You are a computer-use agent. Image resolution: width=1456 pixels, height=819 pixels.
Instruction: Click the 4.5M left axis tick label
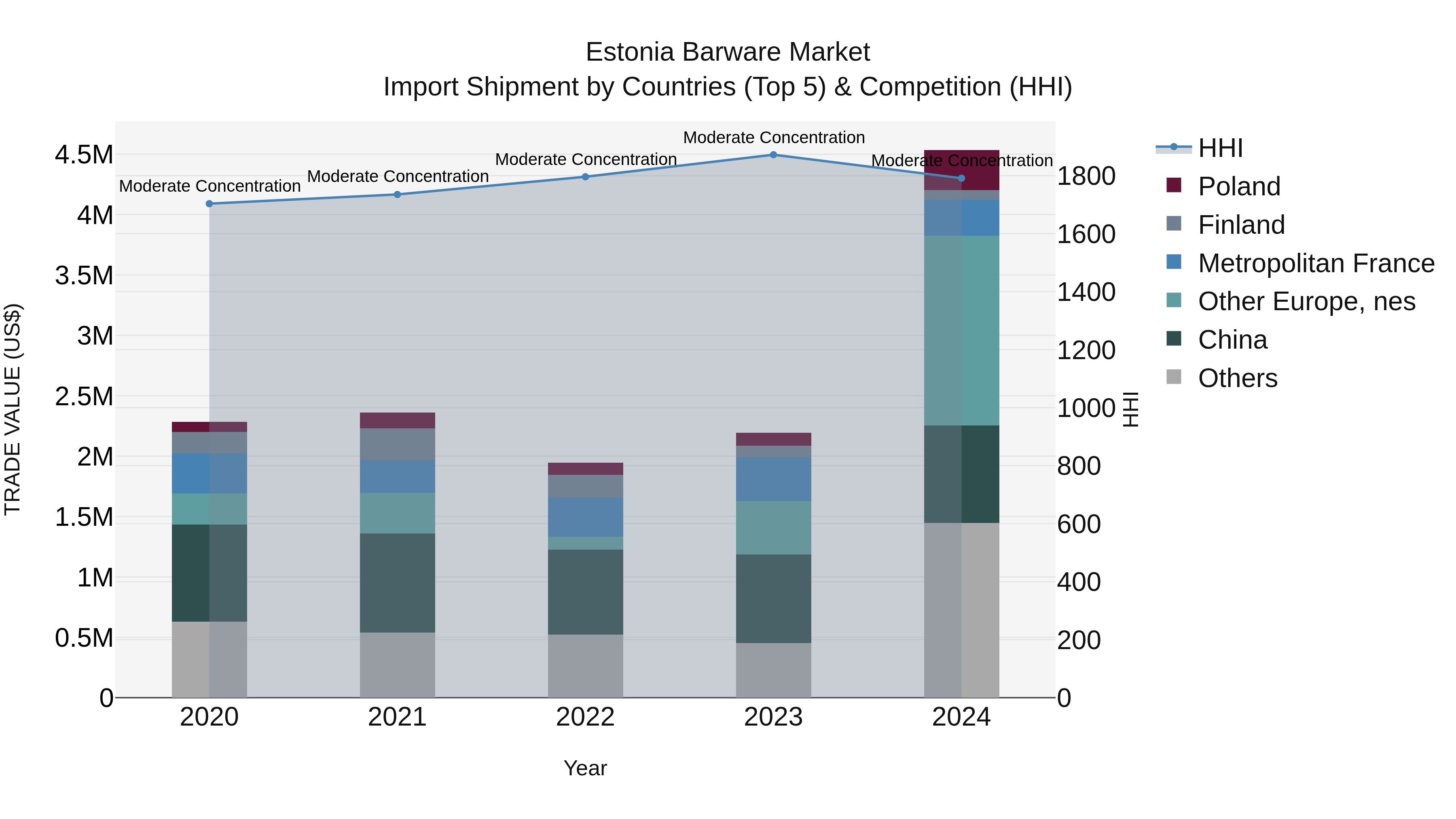pos(84,155)
